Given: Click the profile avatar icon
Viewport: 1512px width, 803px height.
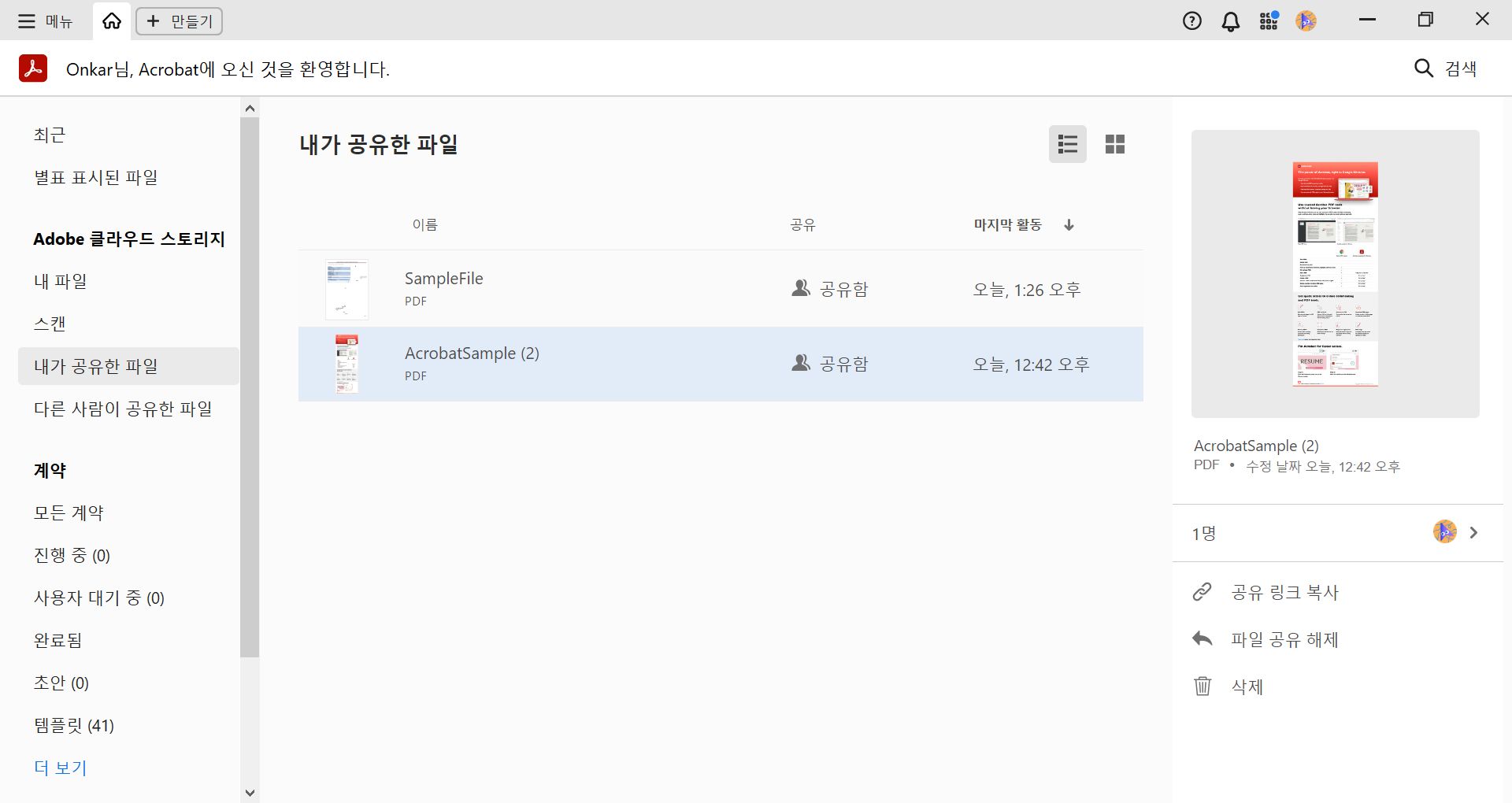Looking at the screenshot, I should click(x=1306, y=20).
